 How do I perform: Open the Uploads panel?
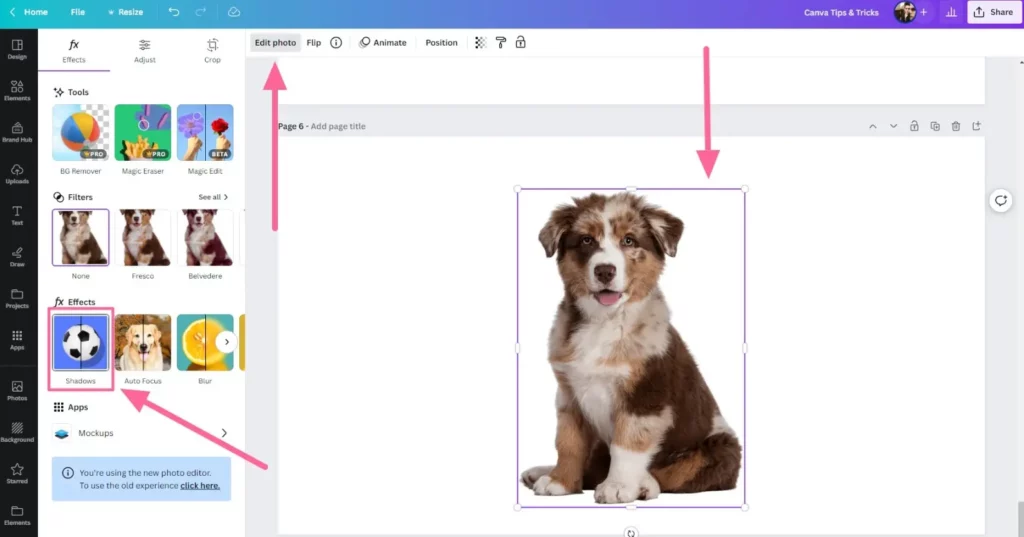point(17,174)
